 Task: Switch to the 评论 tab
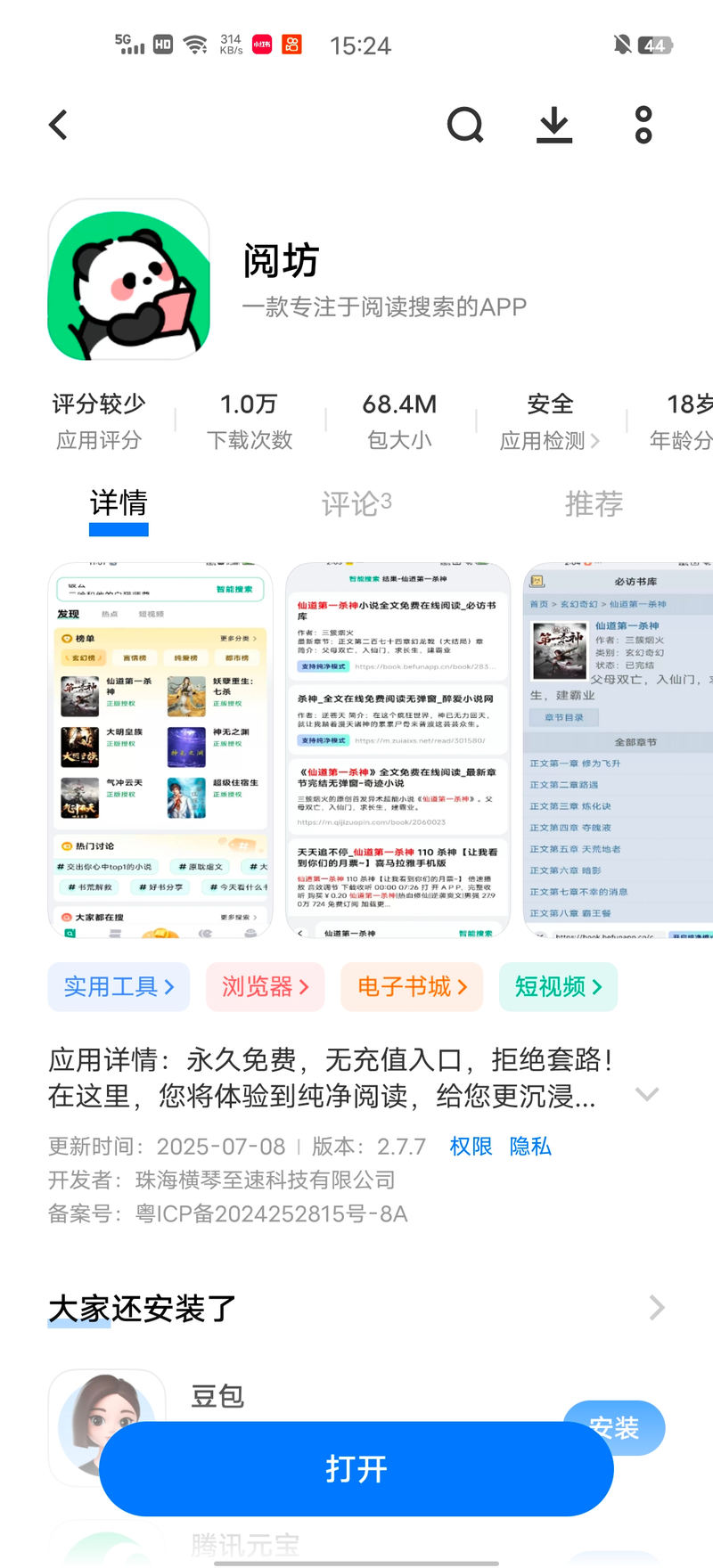coord(356,504)
